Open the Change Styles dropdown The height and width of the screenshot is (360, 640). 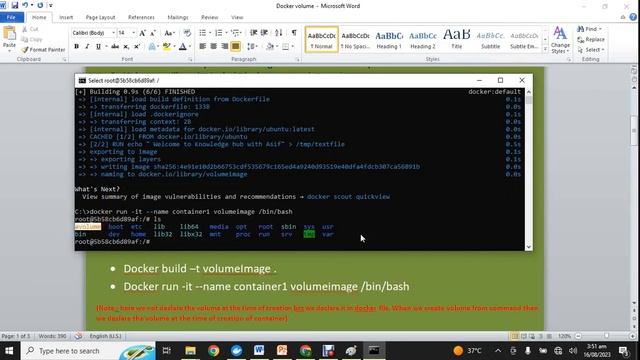(x=560, y=40)
